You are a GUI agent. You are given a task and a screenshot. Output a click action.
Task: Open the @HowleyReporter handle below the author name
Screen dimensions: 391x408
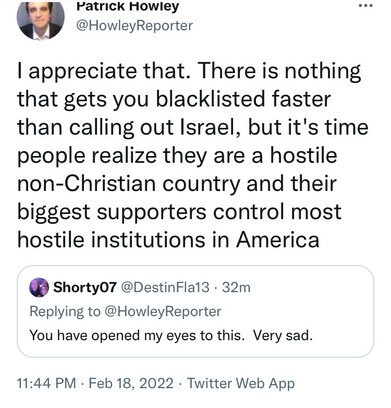134,26
